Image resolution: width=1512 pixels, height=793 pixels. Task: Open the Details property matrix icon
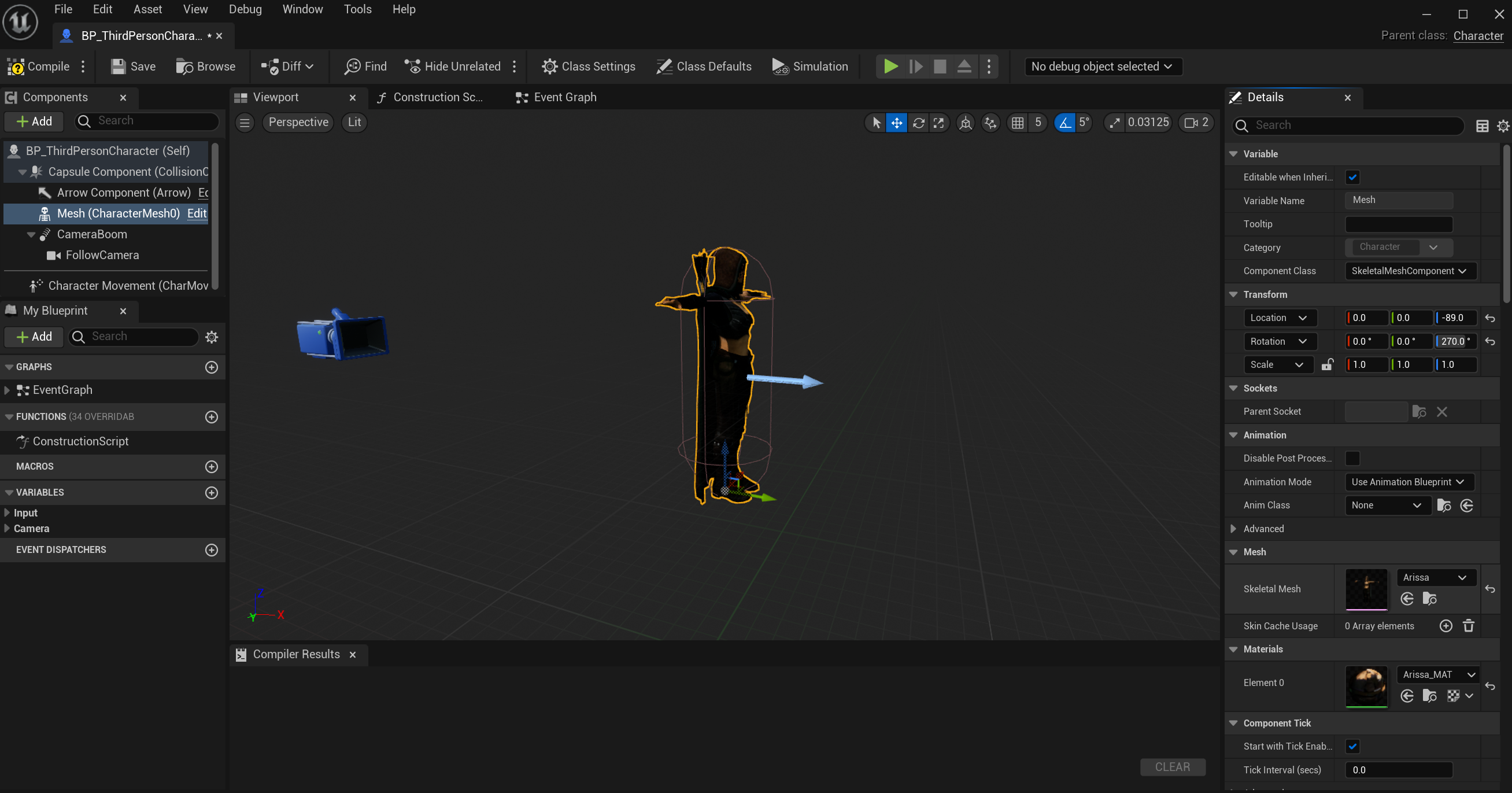(x=1482, y=126)
